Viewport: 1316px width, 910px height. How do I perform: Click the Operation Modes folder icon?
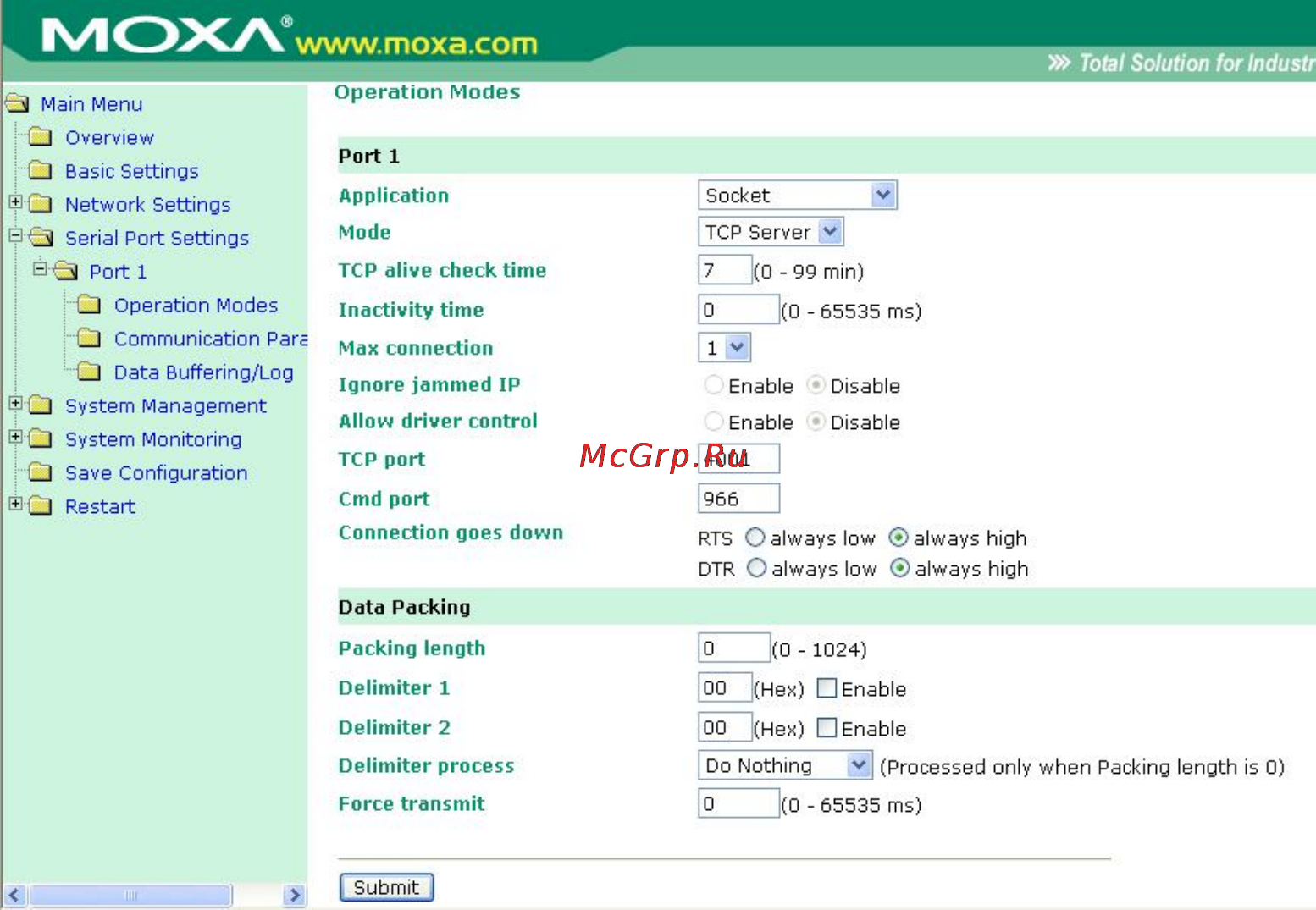[x=89, y=305]
